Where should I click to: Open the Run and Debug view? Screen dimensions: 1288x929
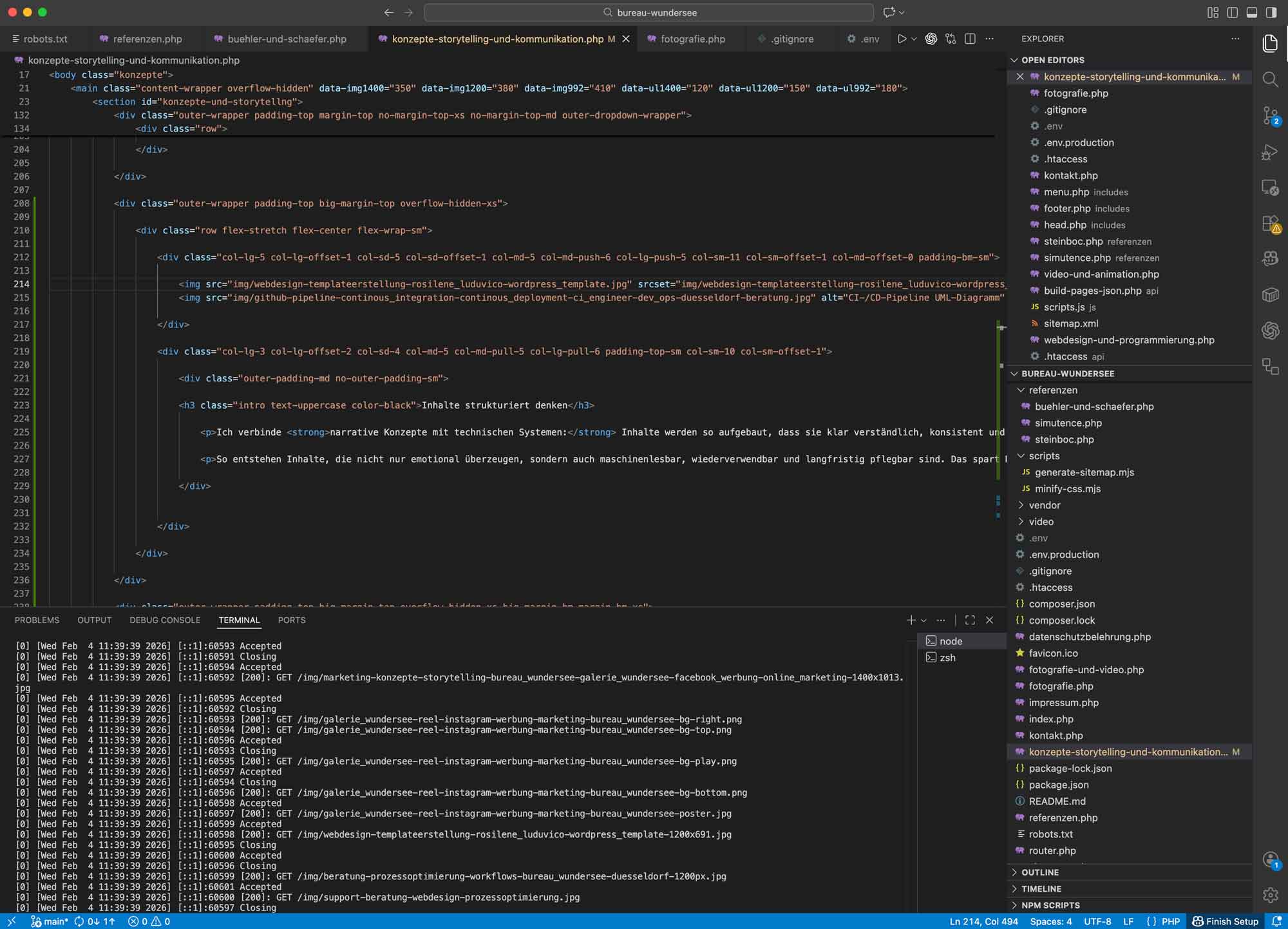[x=1271, y=153]
